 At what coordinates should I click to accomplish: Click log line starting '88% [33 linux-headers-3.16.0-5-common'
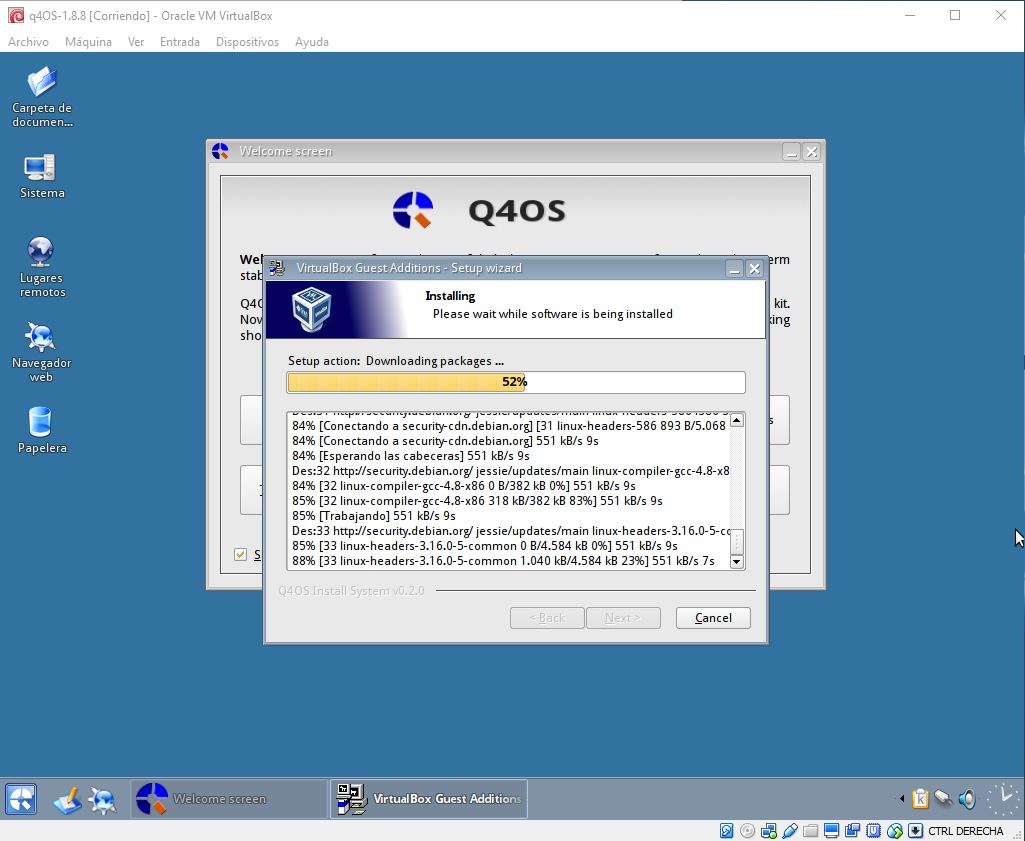tap(503, 561)
